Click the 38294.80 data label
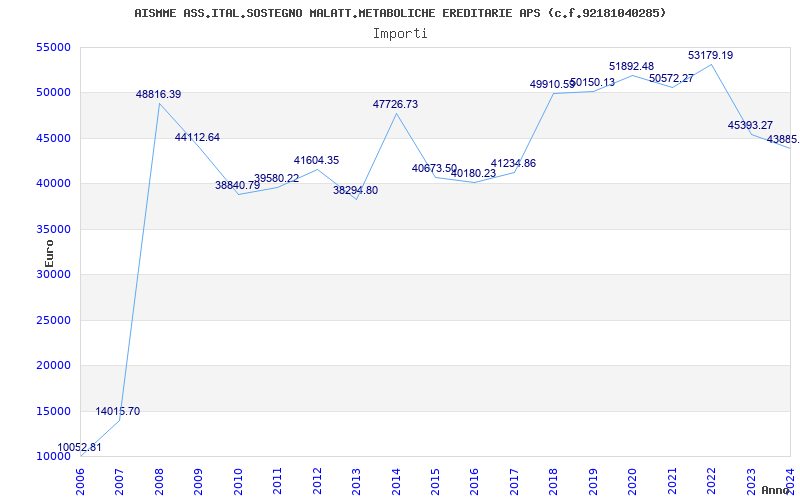The width and height of the screenshot is (800, 500). (x=356, y=190)
